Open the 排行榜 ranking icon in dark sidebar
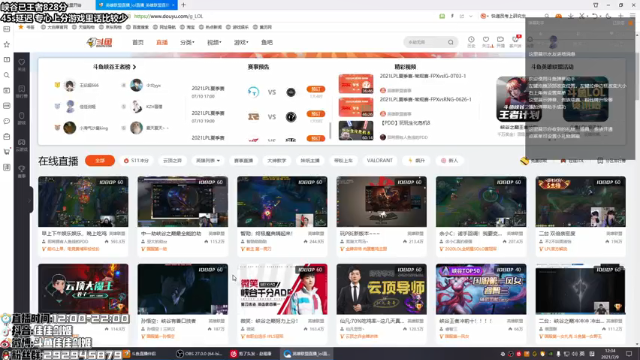The image size is (640, 360). pyautogui.click(x=22, y=91)
